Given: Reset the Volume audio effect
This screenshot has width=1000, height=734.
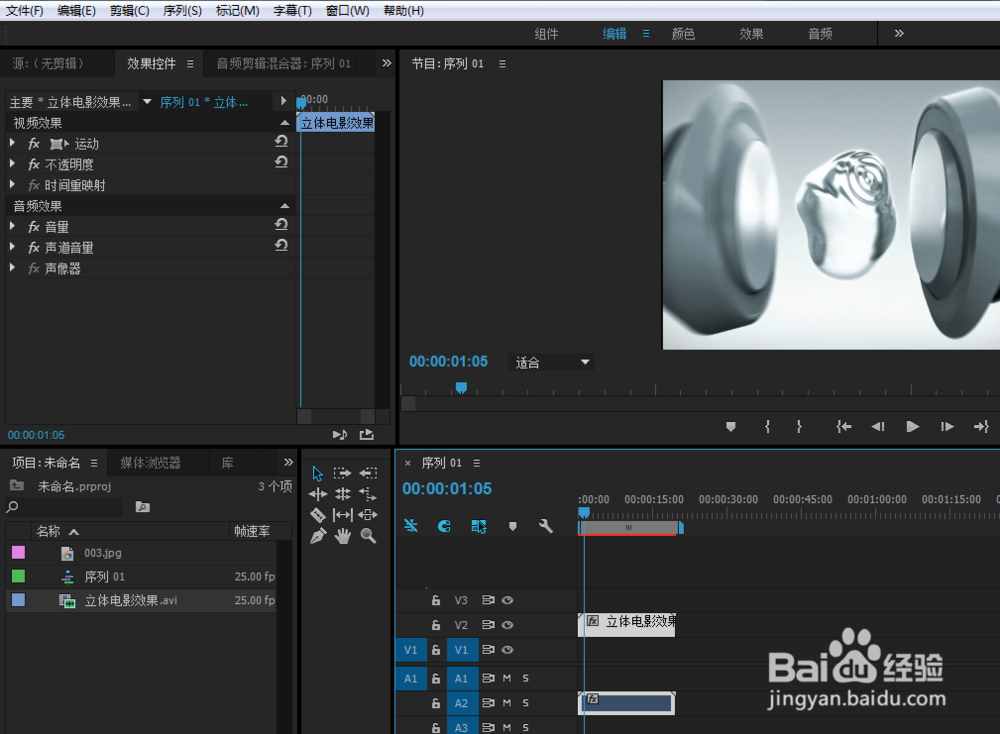Looking at the screenshot, I should point(281,224).
